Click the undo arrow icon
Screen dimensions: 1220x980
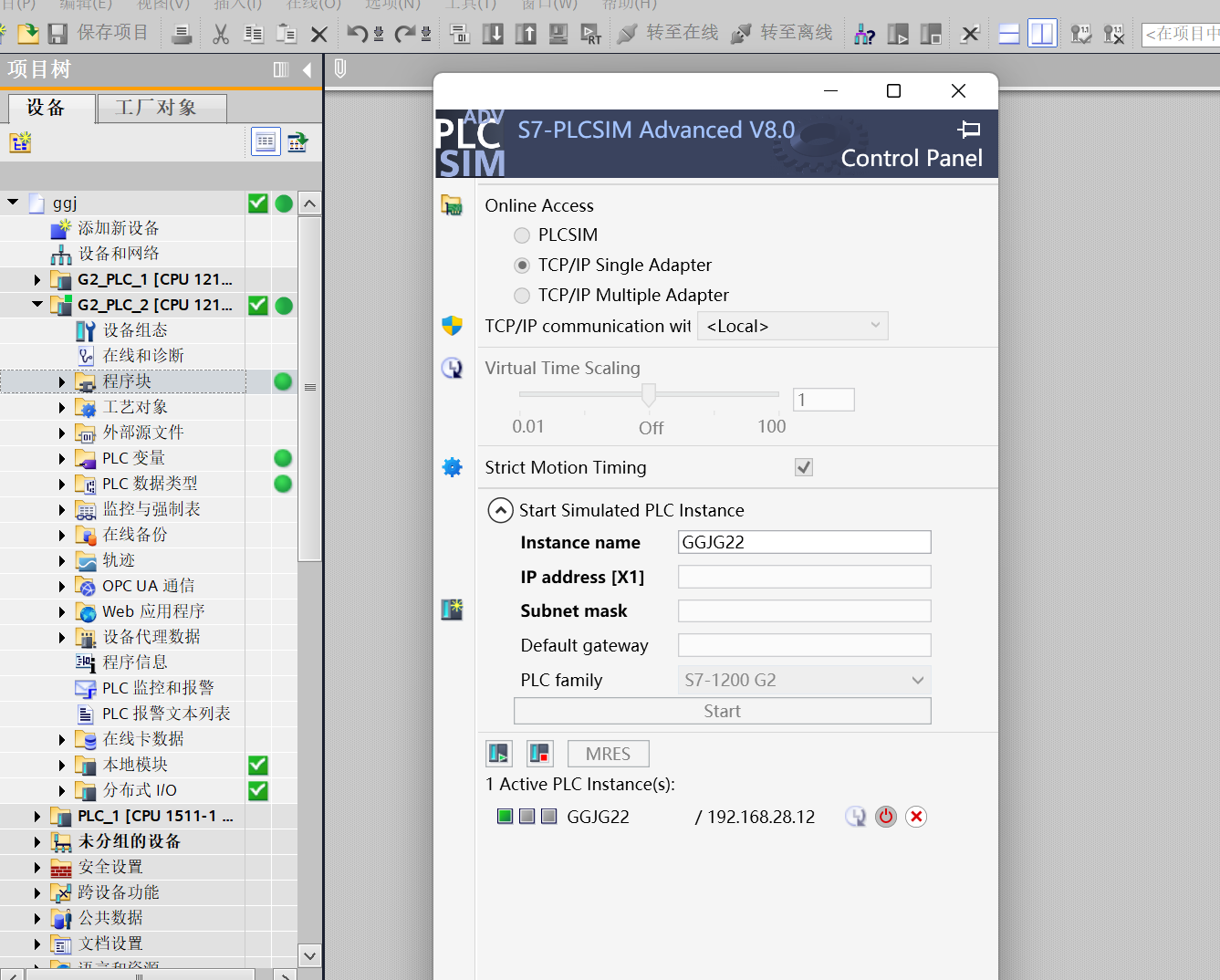357,34
